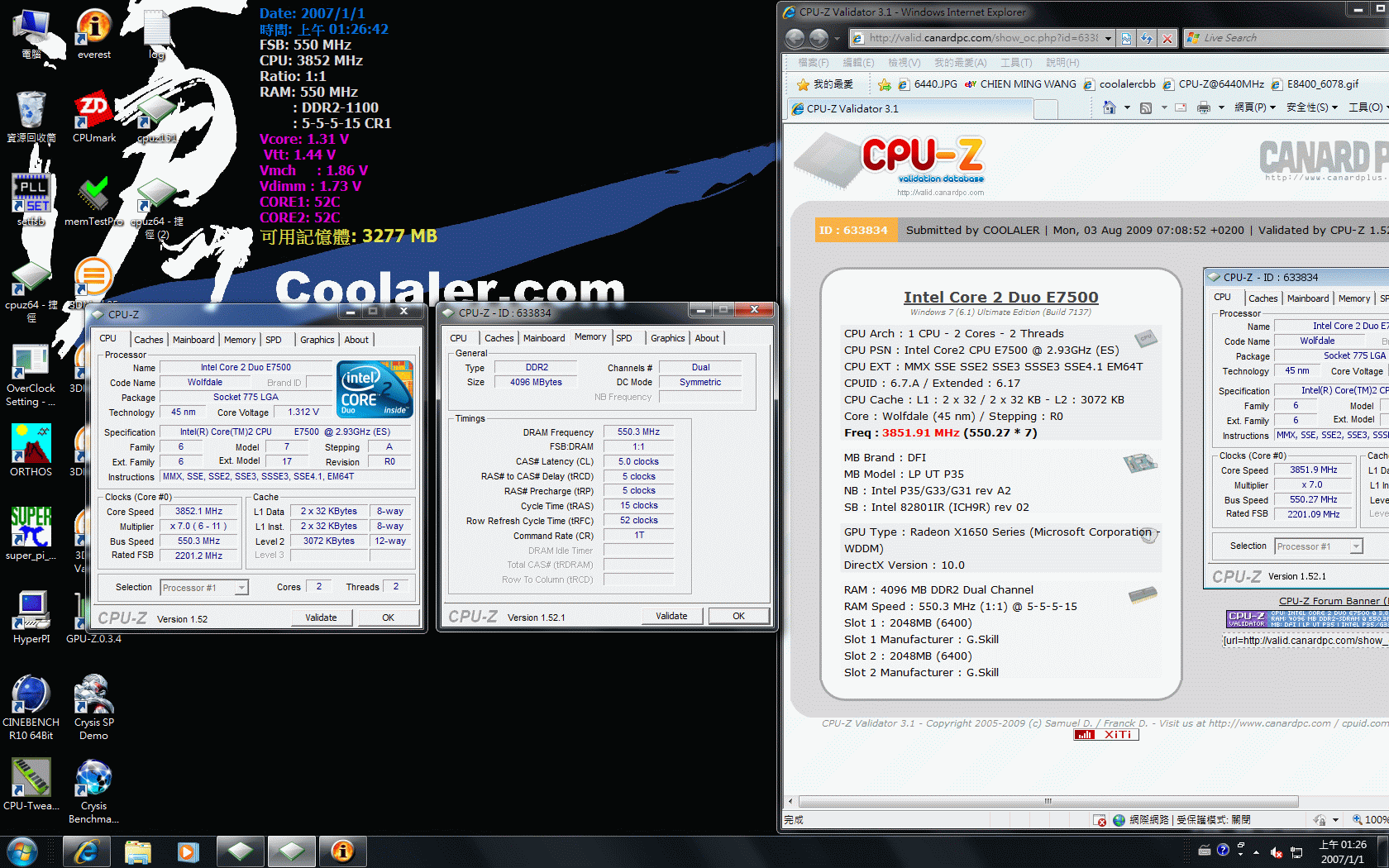Image resolution: width=1389 pixels, height=868 pixels.
Task: Refresh the page in Internet Explorer
Action: (1147, 38)
